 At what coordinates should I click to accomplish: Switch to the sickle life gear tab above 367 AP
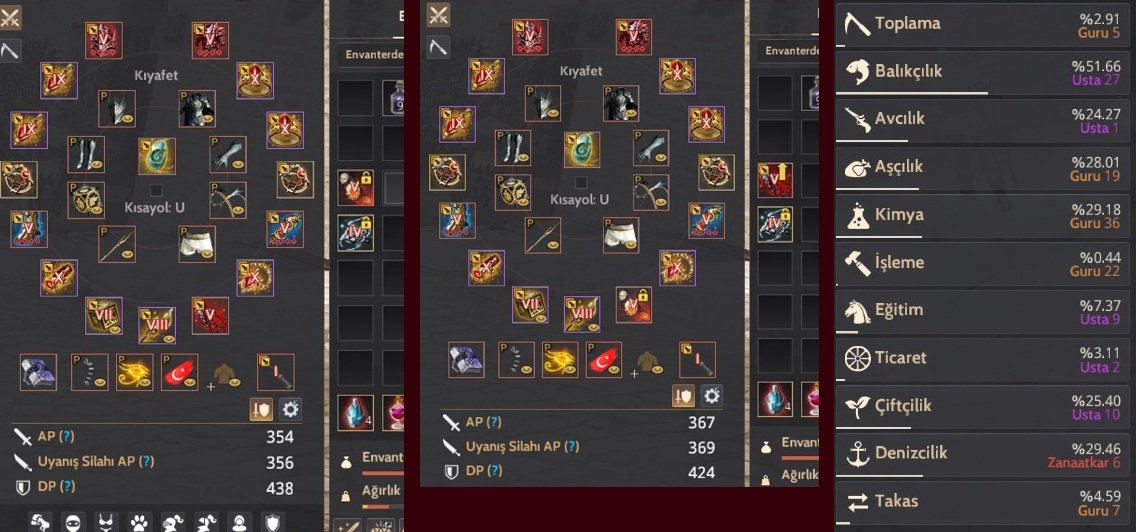438,47
